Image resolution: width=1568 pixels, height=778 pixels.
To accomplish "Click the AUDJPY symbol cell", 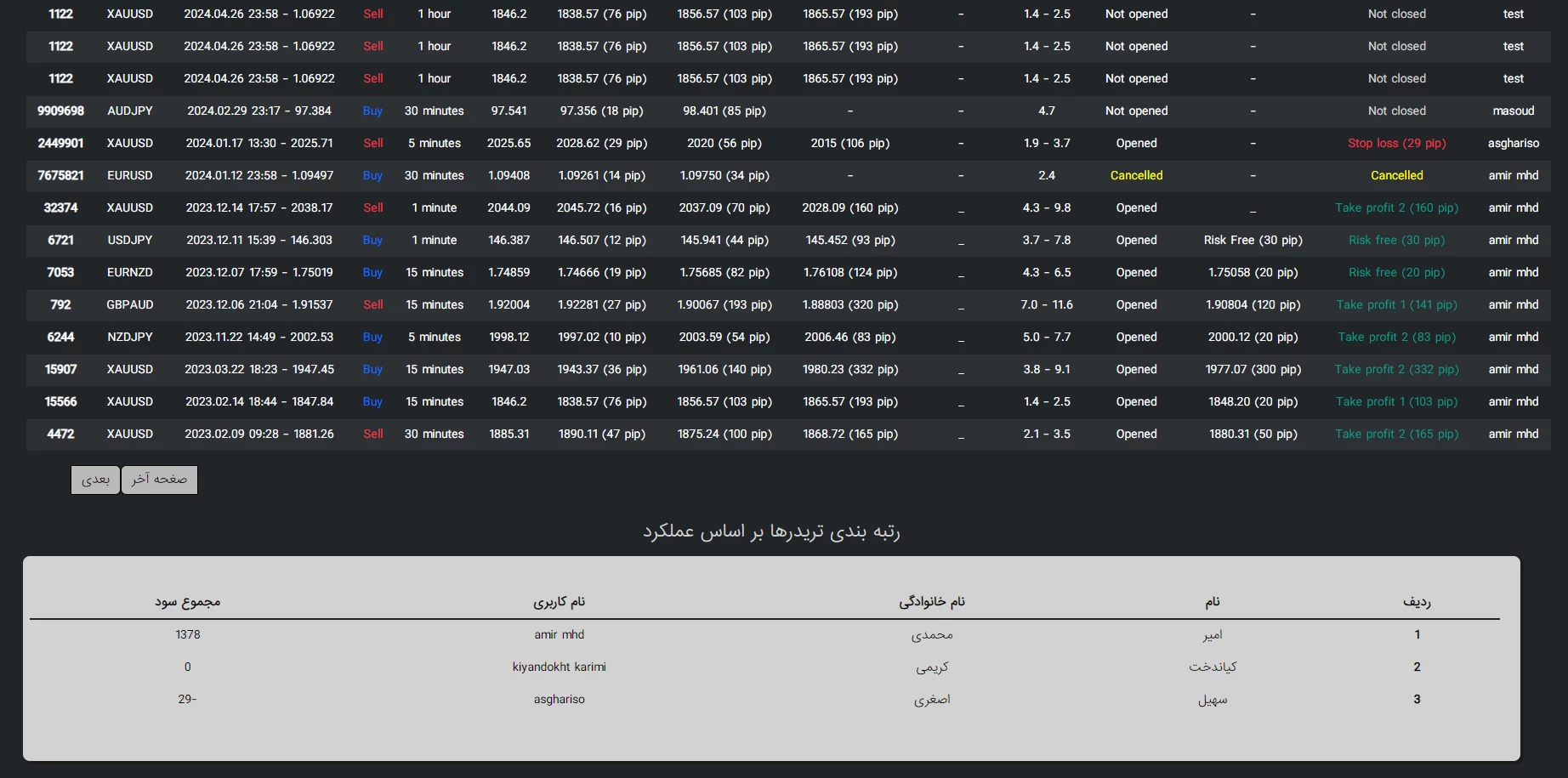I will (x=130, y=111).
